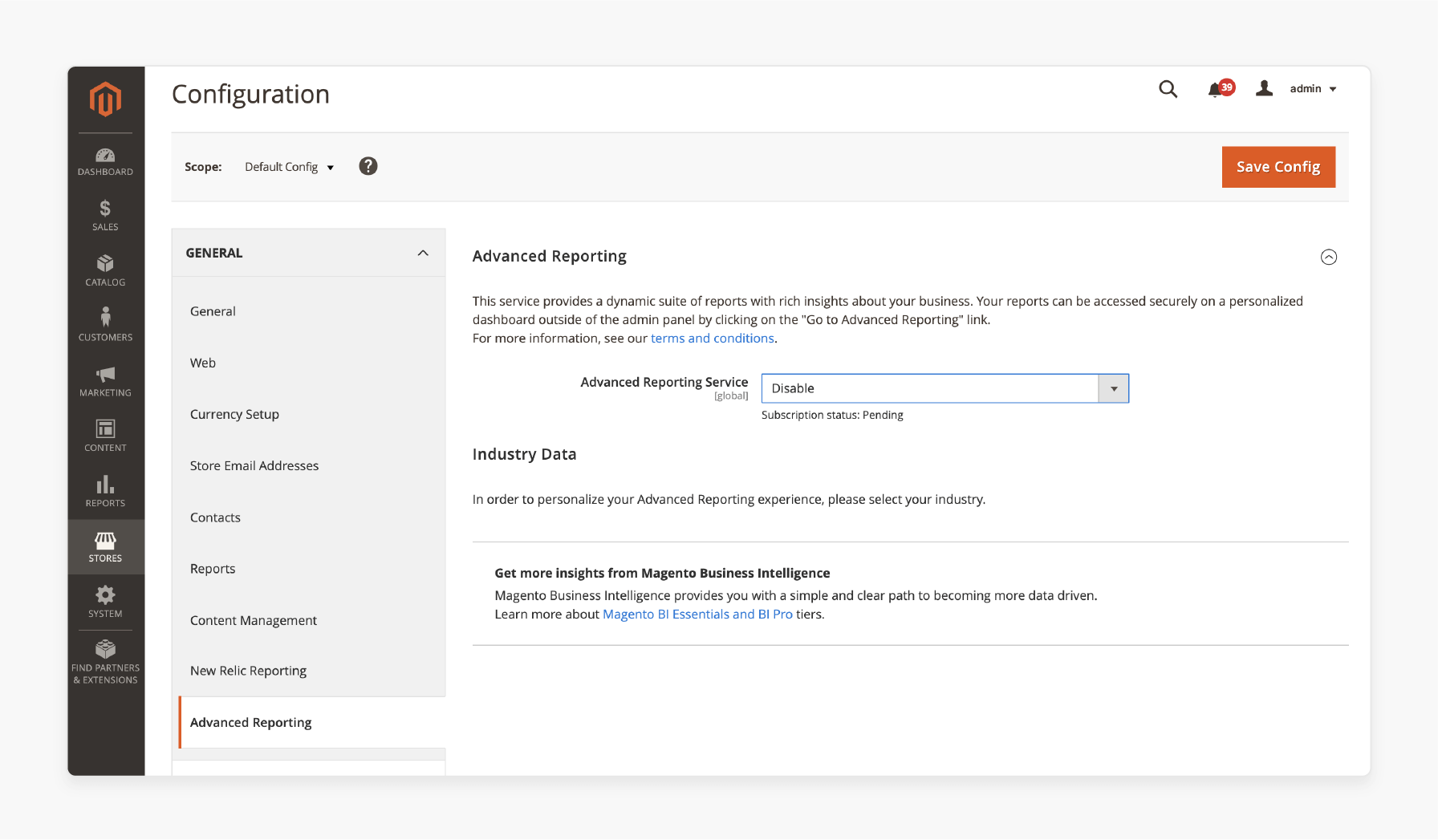The width and height of the screenshot is (1438, 840).
Task: Open the notifications bell with 39 badge
Action: (1221, 89)
